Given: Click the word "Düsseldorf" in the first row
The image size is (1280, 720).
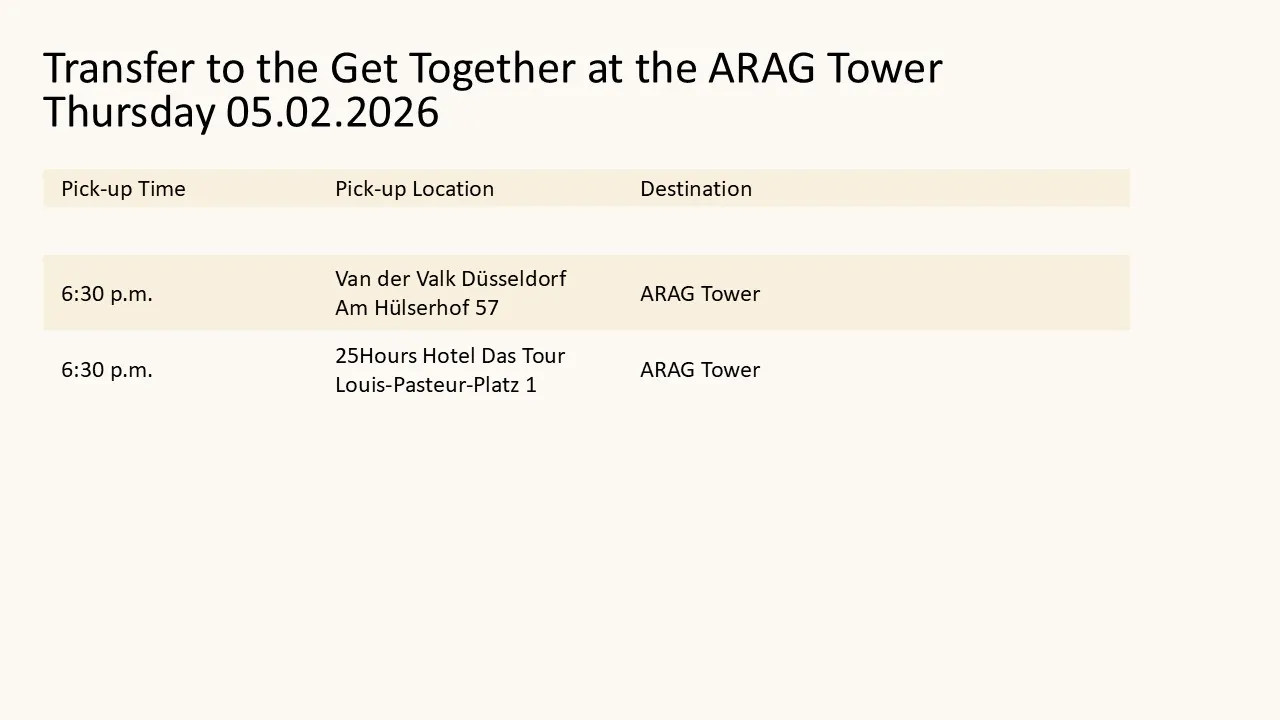Looking at the screenshot, I should pos(514,279).
